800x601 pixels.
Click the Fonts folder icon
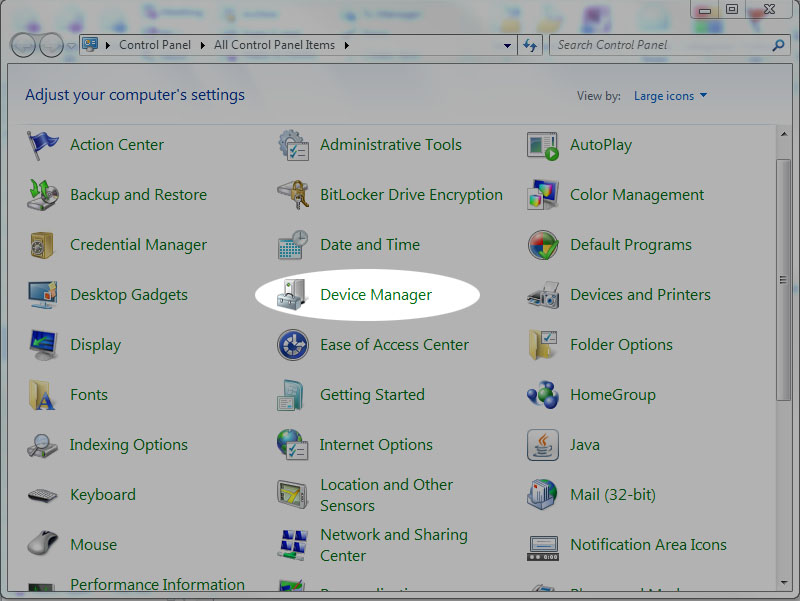(42, 395)
